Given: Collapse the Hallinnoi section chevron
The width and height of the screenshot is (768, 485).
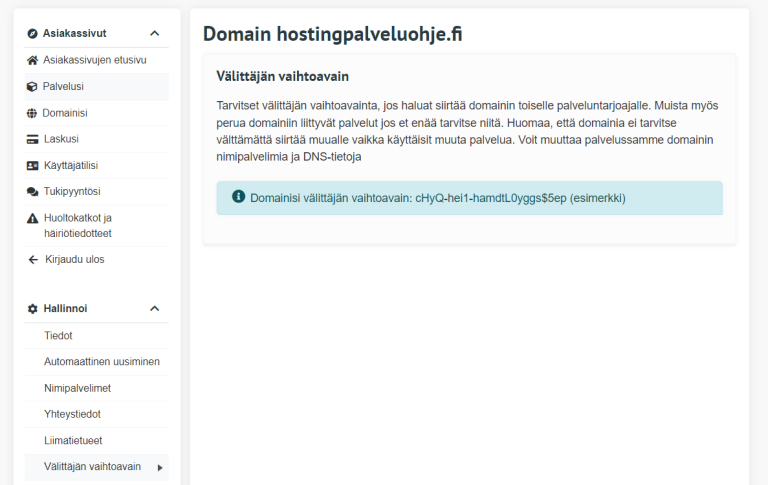Looking at the screenshot, I should tap(154, 308).
